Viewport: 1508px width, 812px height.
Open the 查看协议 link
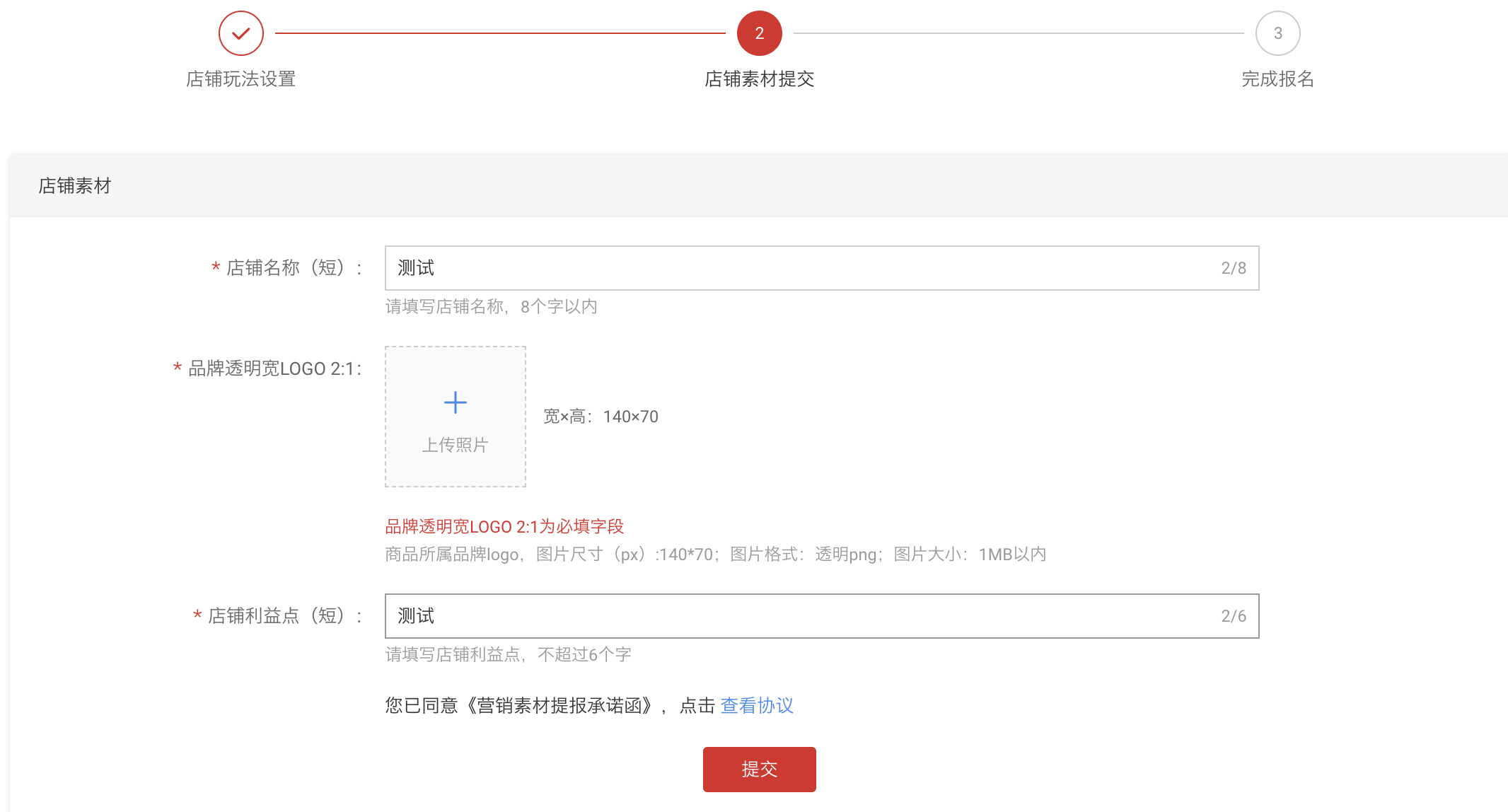757,705
